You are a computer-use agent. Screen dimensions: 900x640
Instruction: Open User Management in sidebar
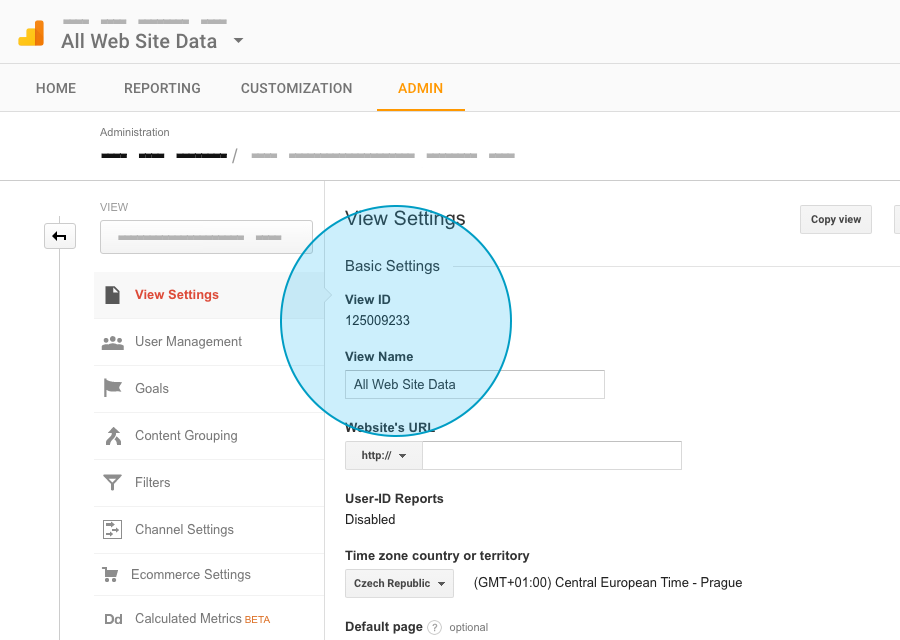point(209,342)
